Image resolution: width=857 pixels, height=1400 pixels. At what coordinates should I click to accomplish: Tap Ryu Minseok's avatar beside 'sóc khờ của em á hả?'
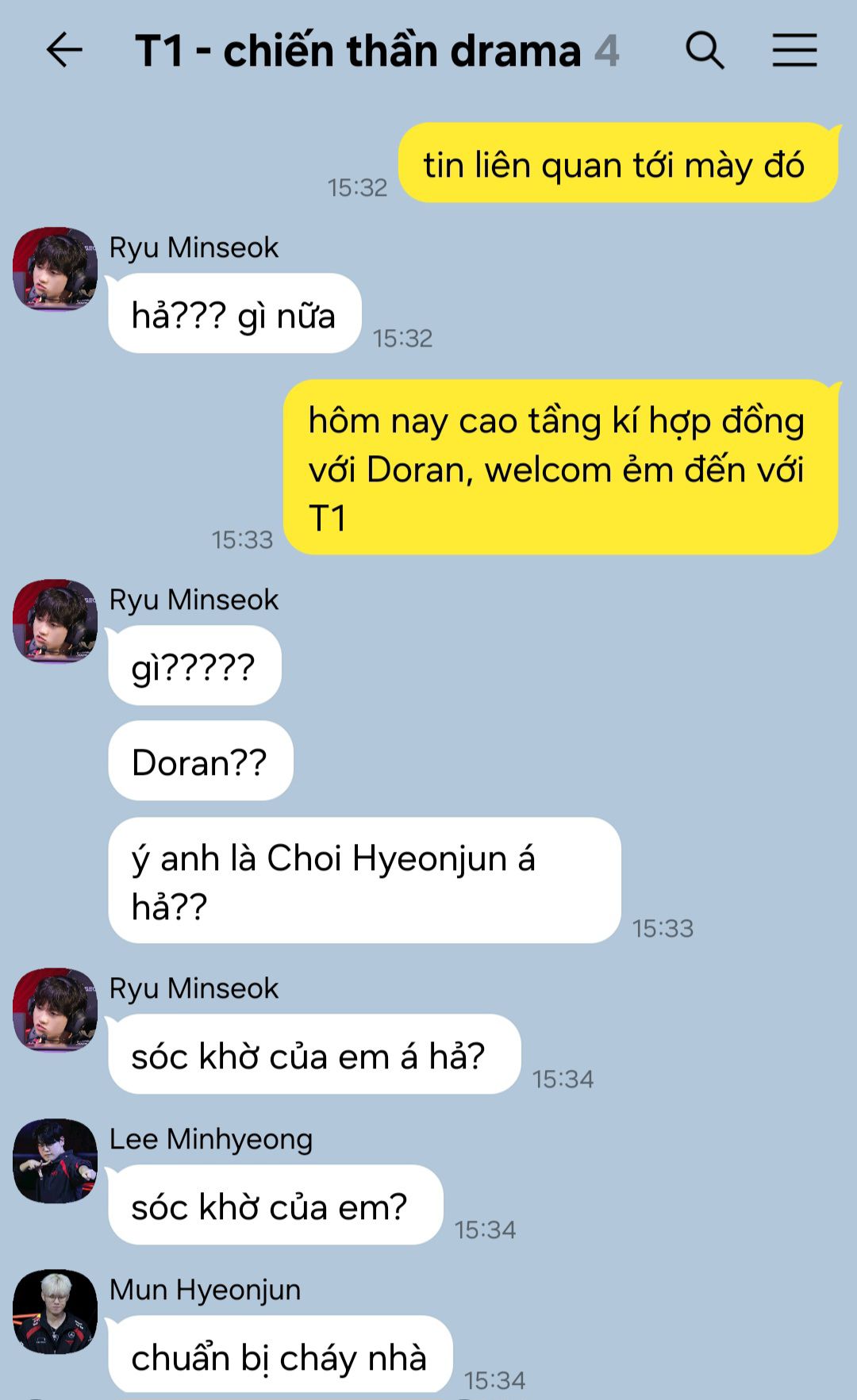(x=55, y=1010)
